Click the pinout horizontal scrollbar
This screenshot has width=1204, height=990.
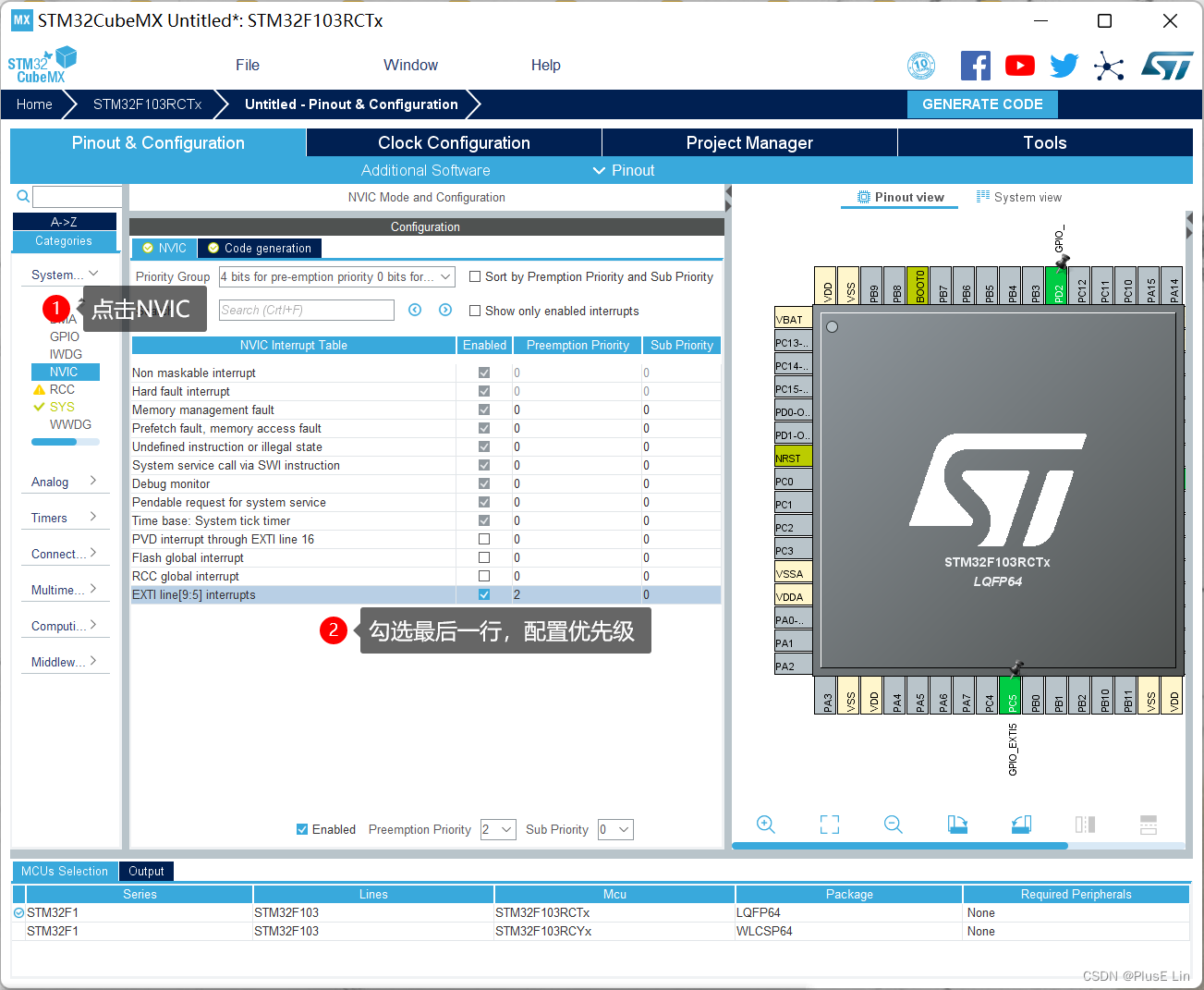pos(900,845)
